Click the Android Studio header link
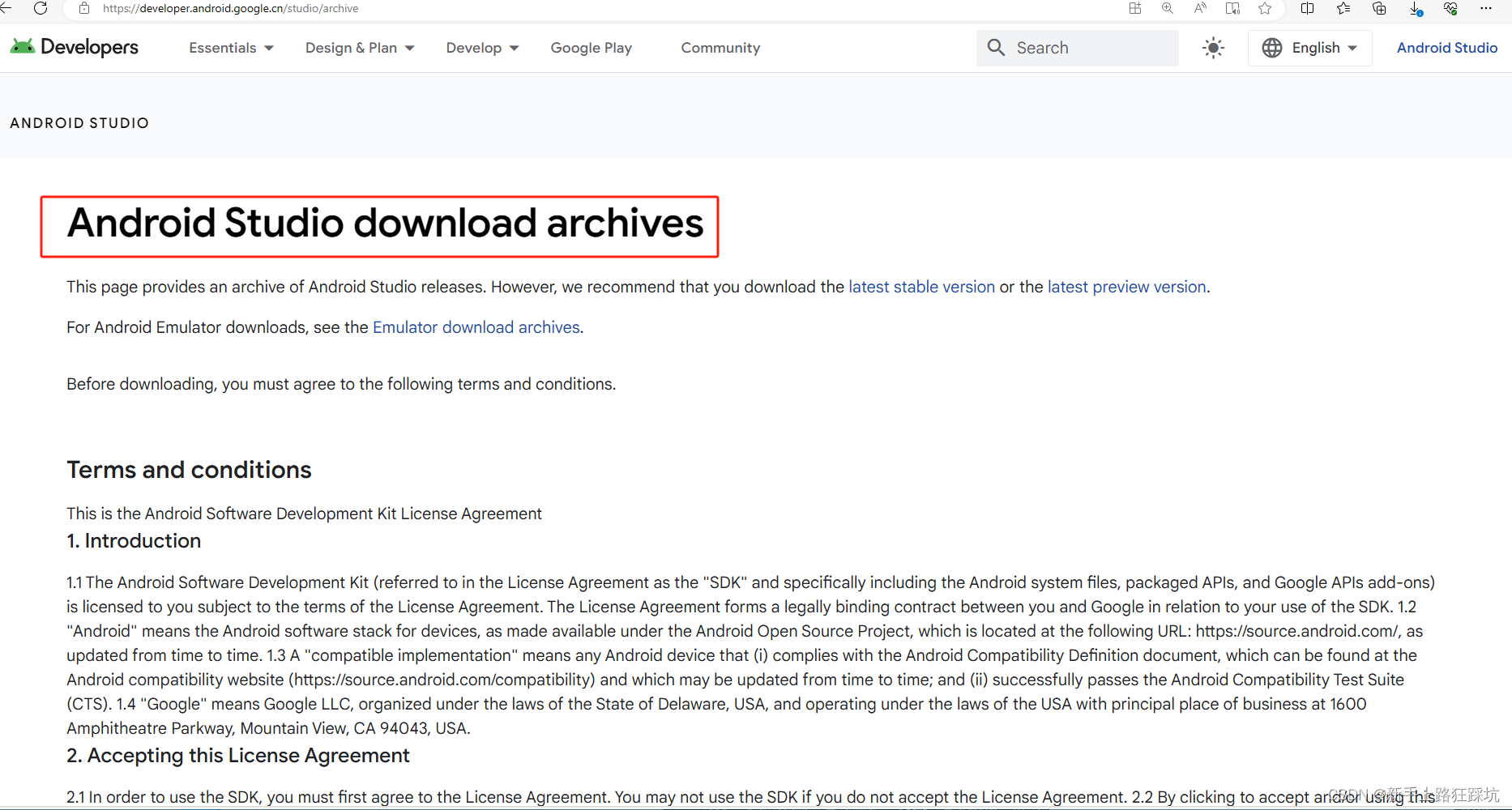The width and height of the screenshot is (1512, 810). 1447,48
